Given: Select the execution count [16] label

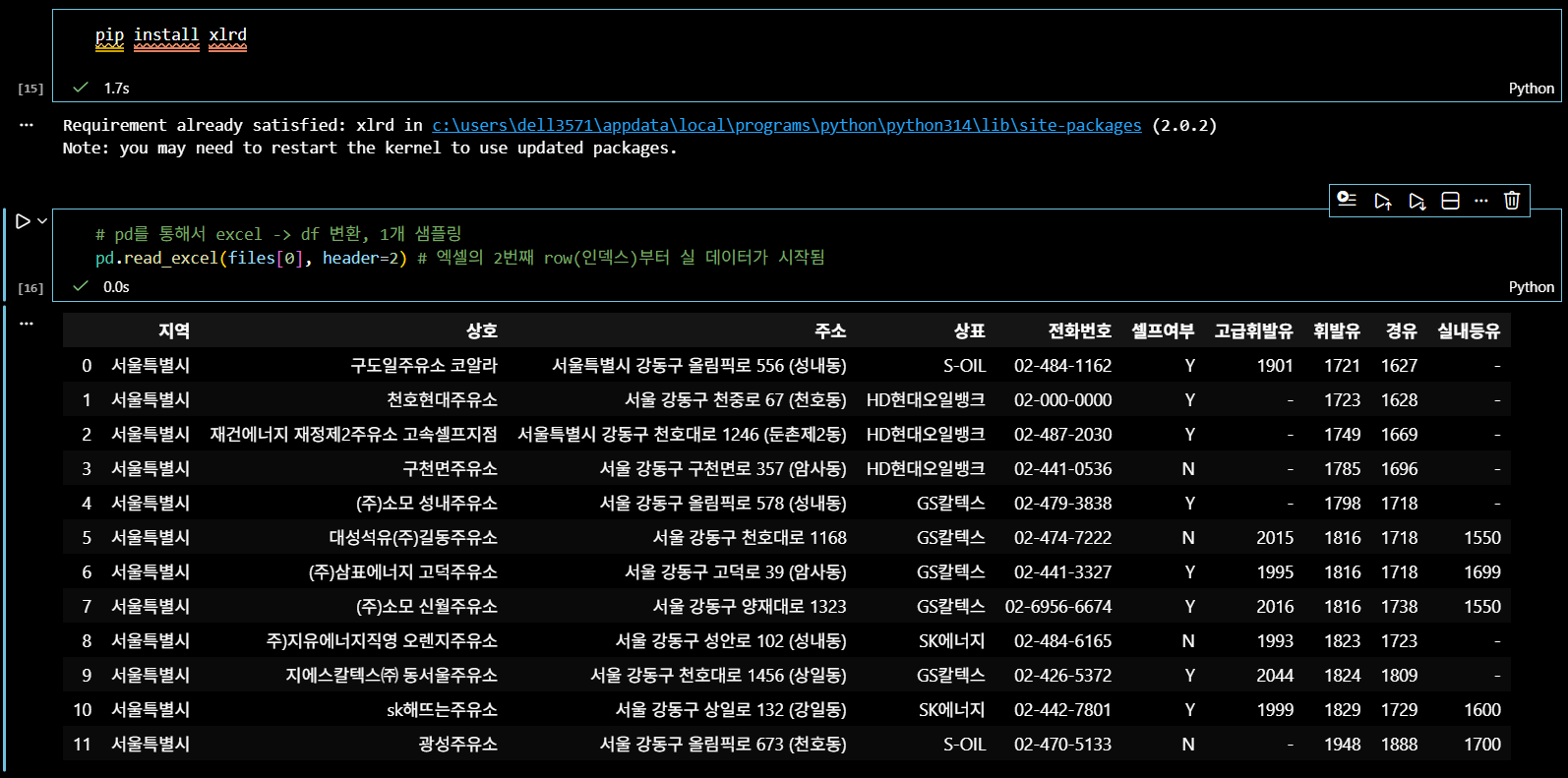Looking at the screenshot, I should pyautogui.click(x=30, y=288).
